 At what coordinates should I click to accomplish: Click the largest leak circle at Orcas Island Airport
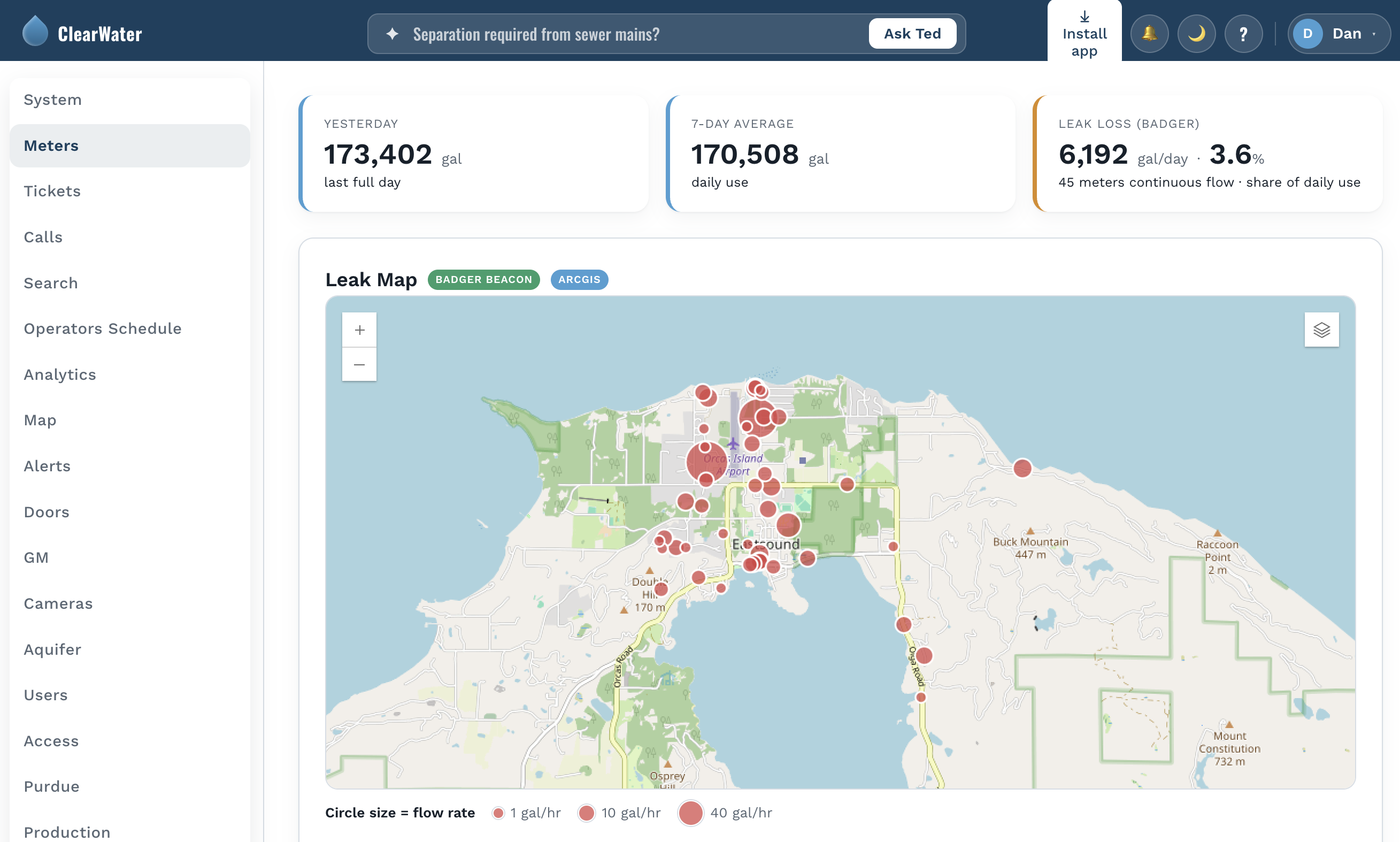pyautogui.click(x=706, y=462)
